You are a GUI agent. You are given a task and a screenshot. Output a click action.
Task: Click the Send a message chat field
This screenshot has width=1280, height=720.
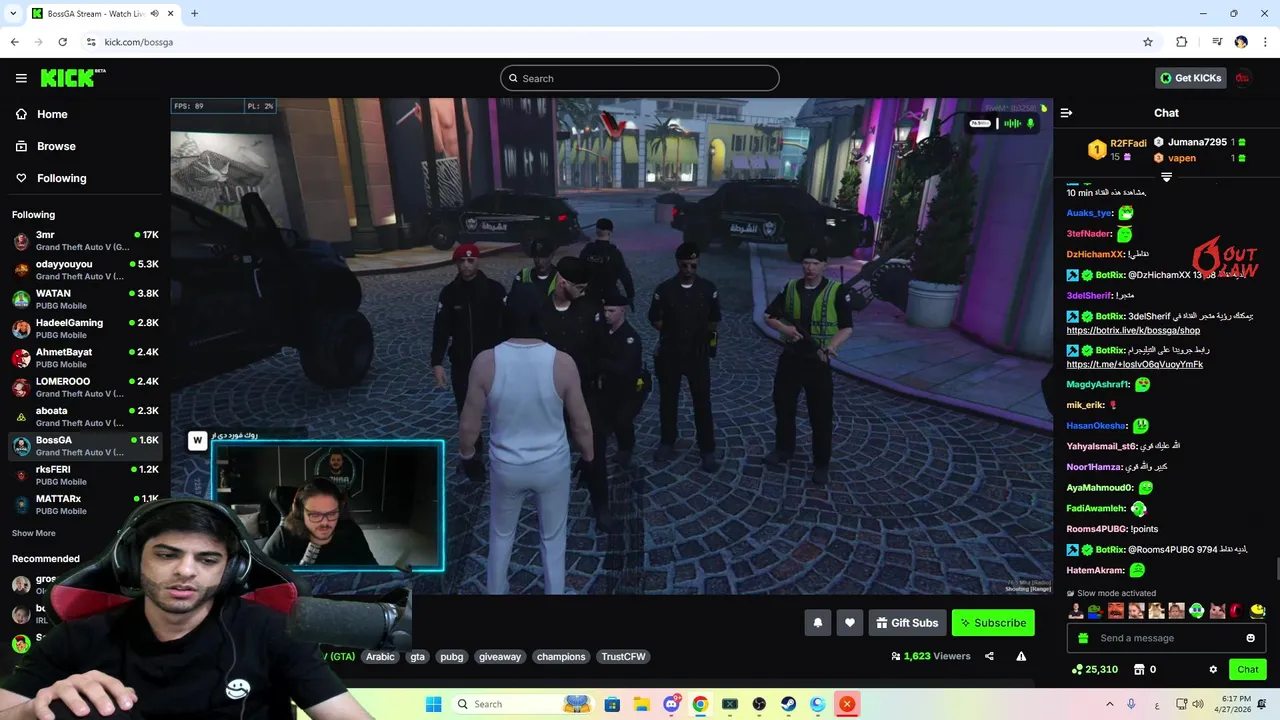[1165, 638]
